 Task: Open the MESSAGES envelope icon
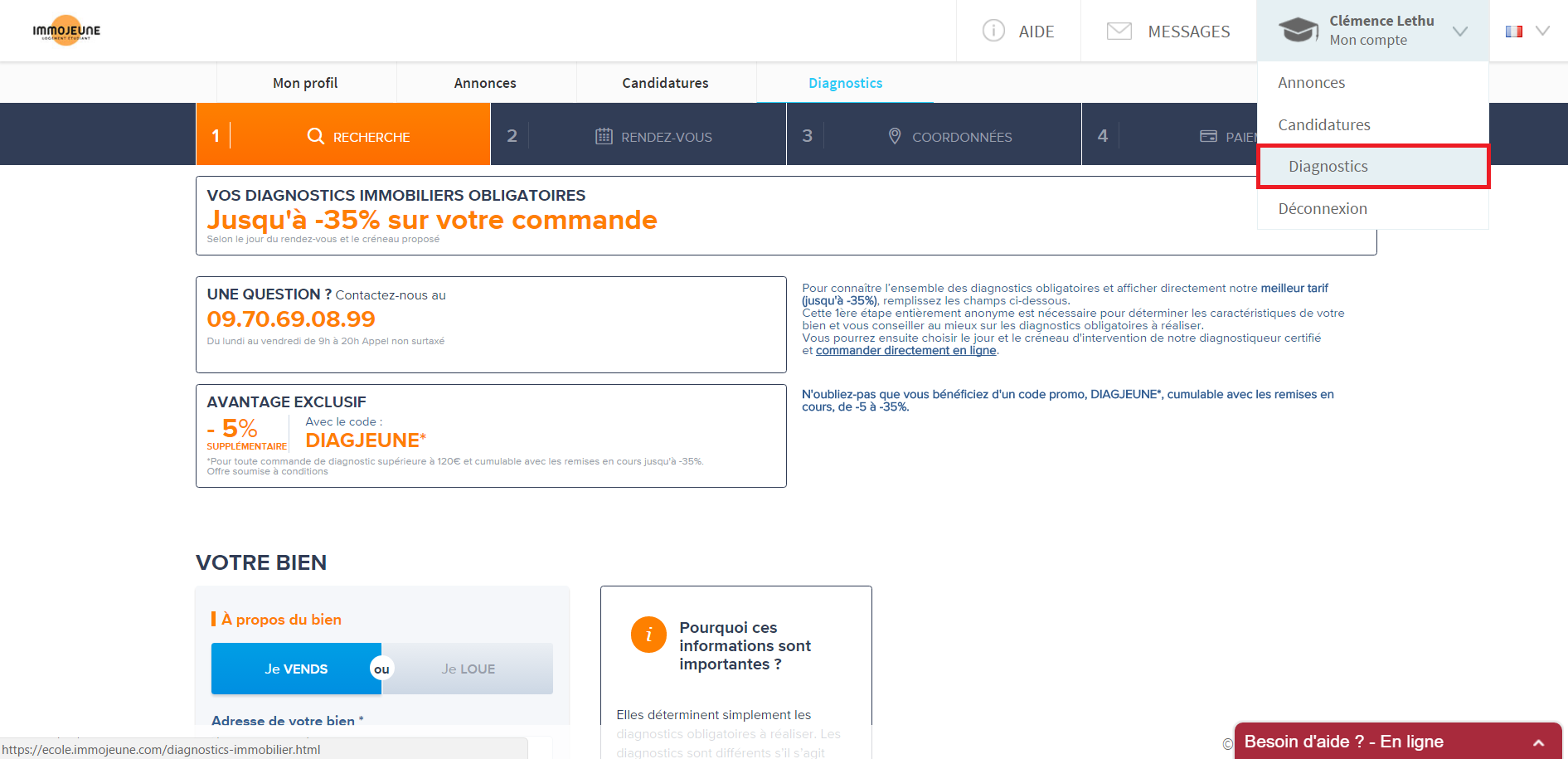pos(1119,32)
